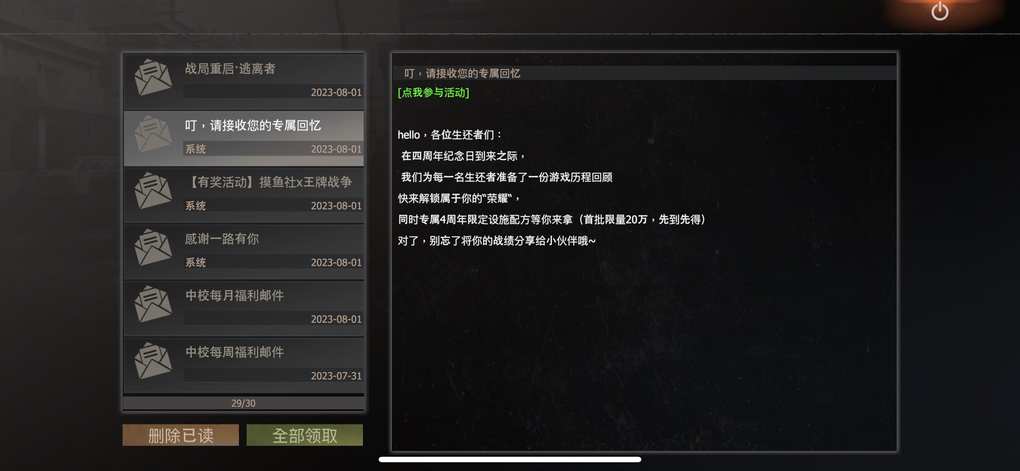Image resolution: width=1020 pixels, height=471 pixels.
Task: Click the 系统 sender label under 感谢一路有你
Action: point(195,262)
